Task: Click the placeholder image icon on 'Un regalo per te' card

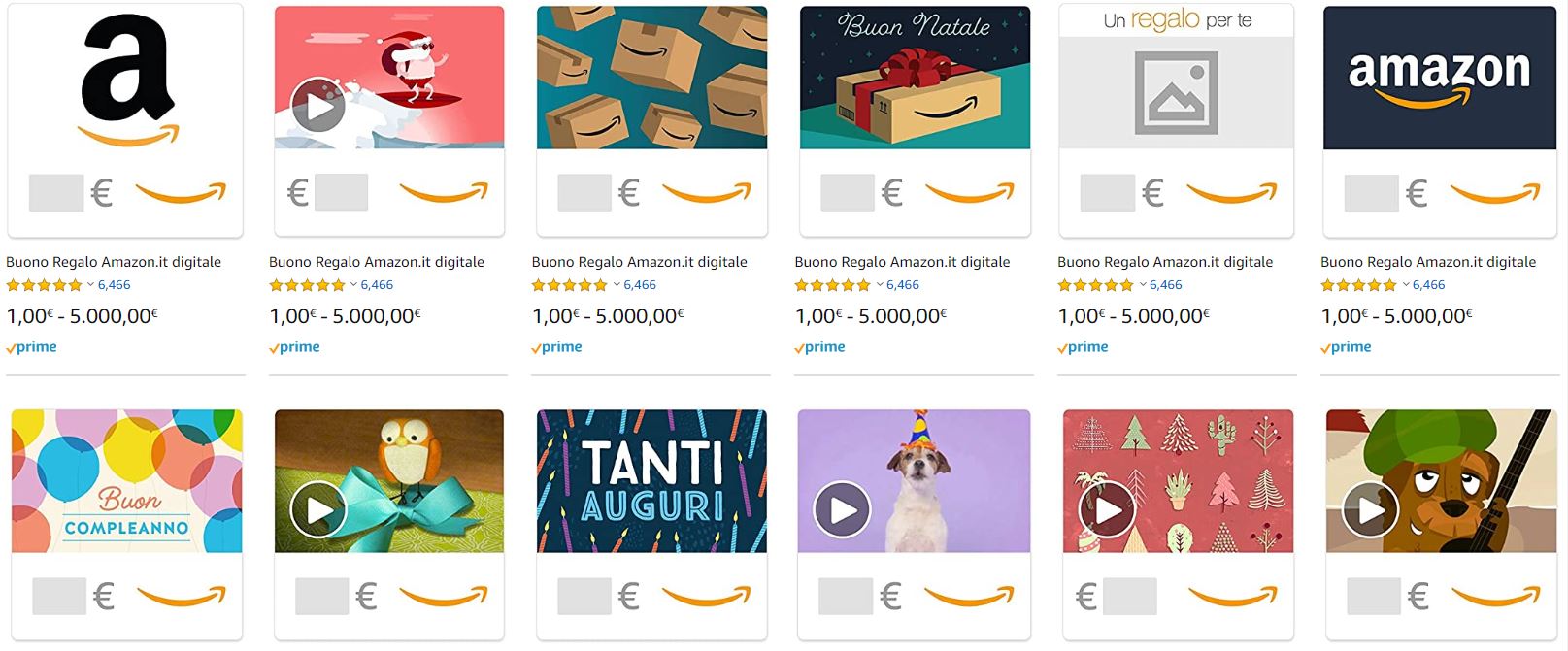Action: pyautogui.click(x=1176, y=93)
